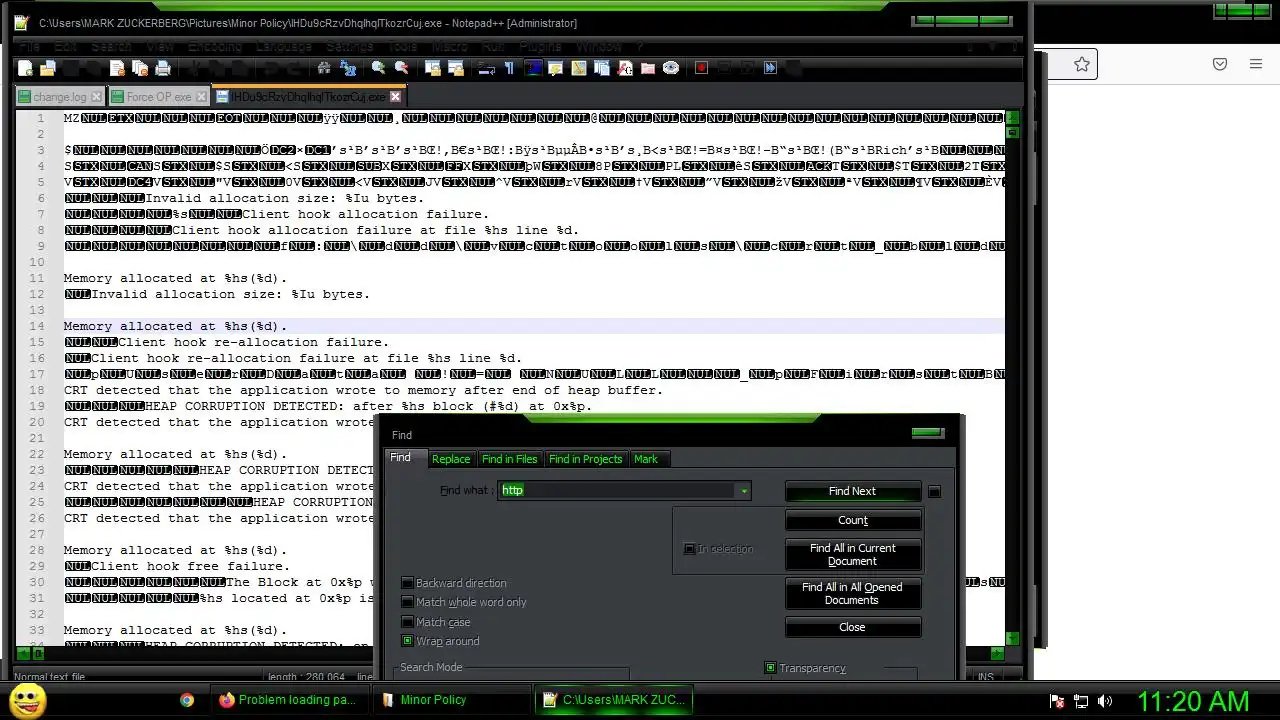This screenshot has height=720, width=1280.
Task: Click the volume tray icon
Action: point(1105,701)
